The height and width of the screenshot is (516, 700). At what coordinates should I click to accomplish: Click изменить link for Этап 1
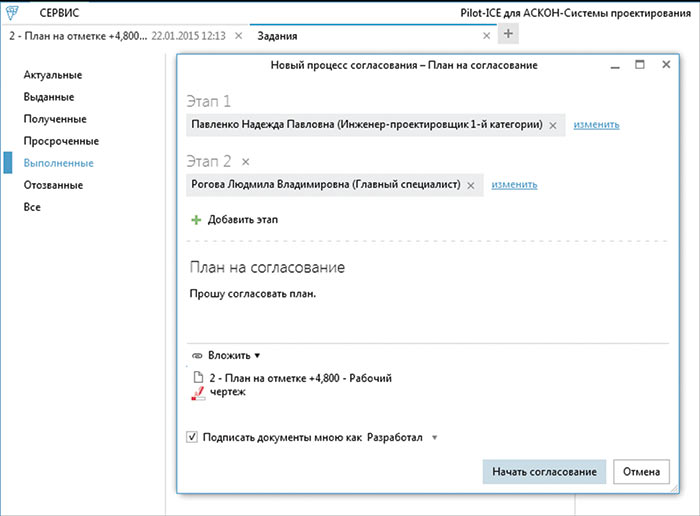click(596, 125)
